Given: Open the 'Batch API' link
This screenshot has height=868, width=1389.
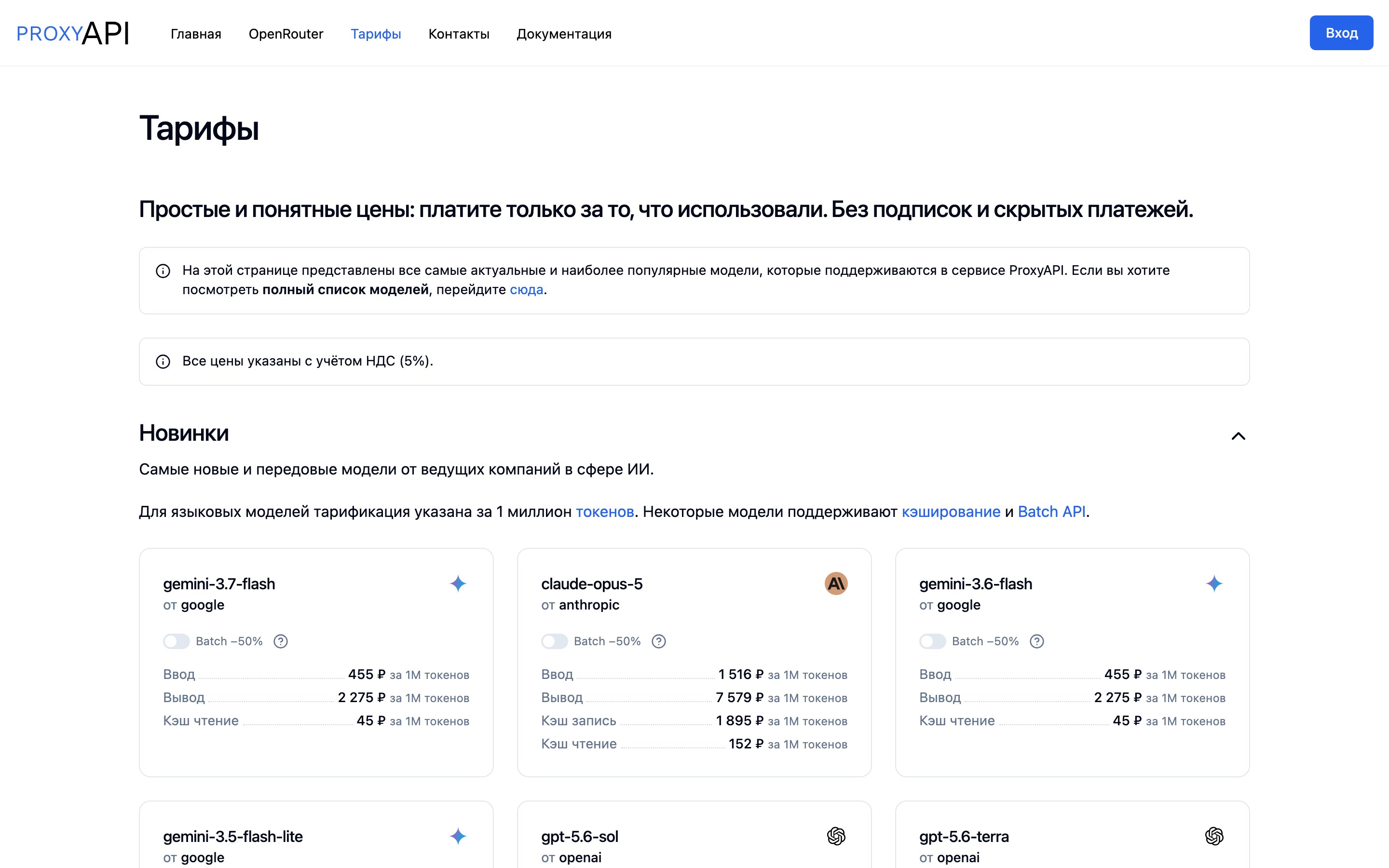Looking at the screenshot, I should (x=1051, y=512).
